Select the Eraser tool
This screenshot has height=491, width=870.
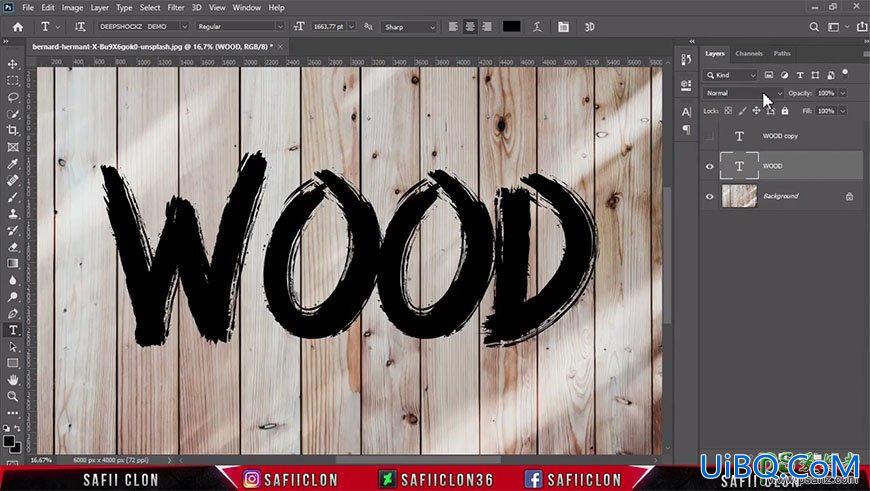tap(13, 247)
